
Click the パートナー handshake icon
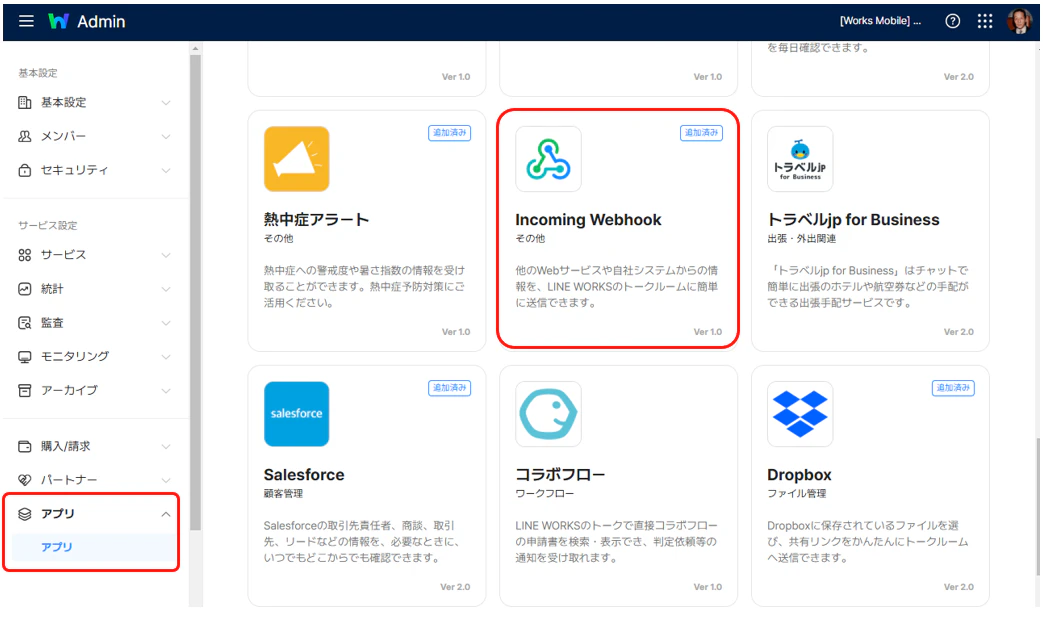click(25, 480)
